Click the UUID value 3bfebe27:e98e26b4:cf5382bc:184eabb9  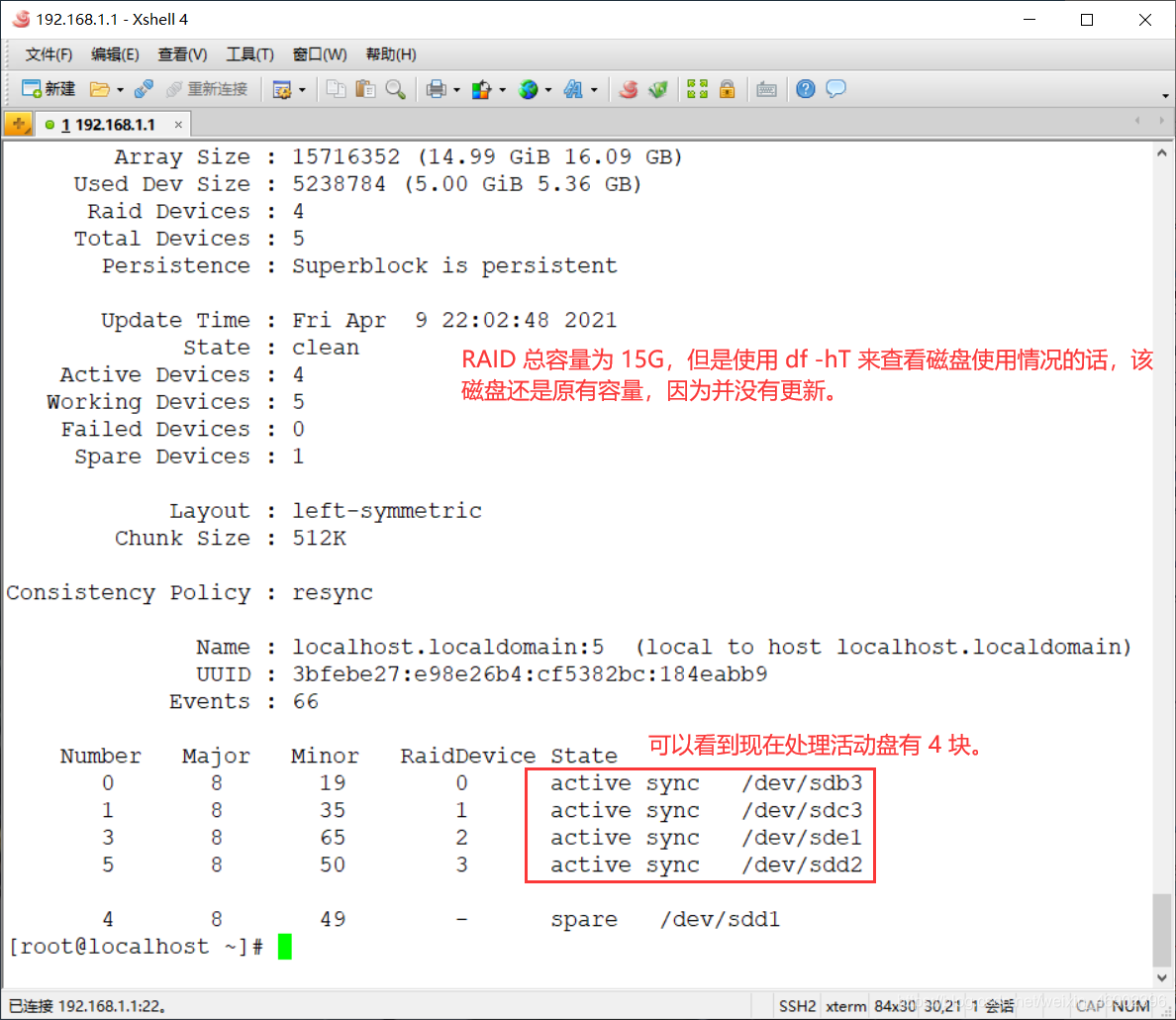pos(530,674)
